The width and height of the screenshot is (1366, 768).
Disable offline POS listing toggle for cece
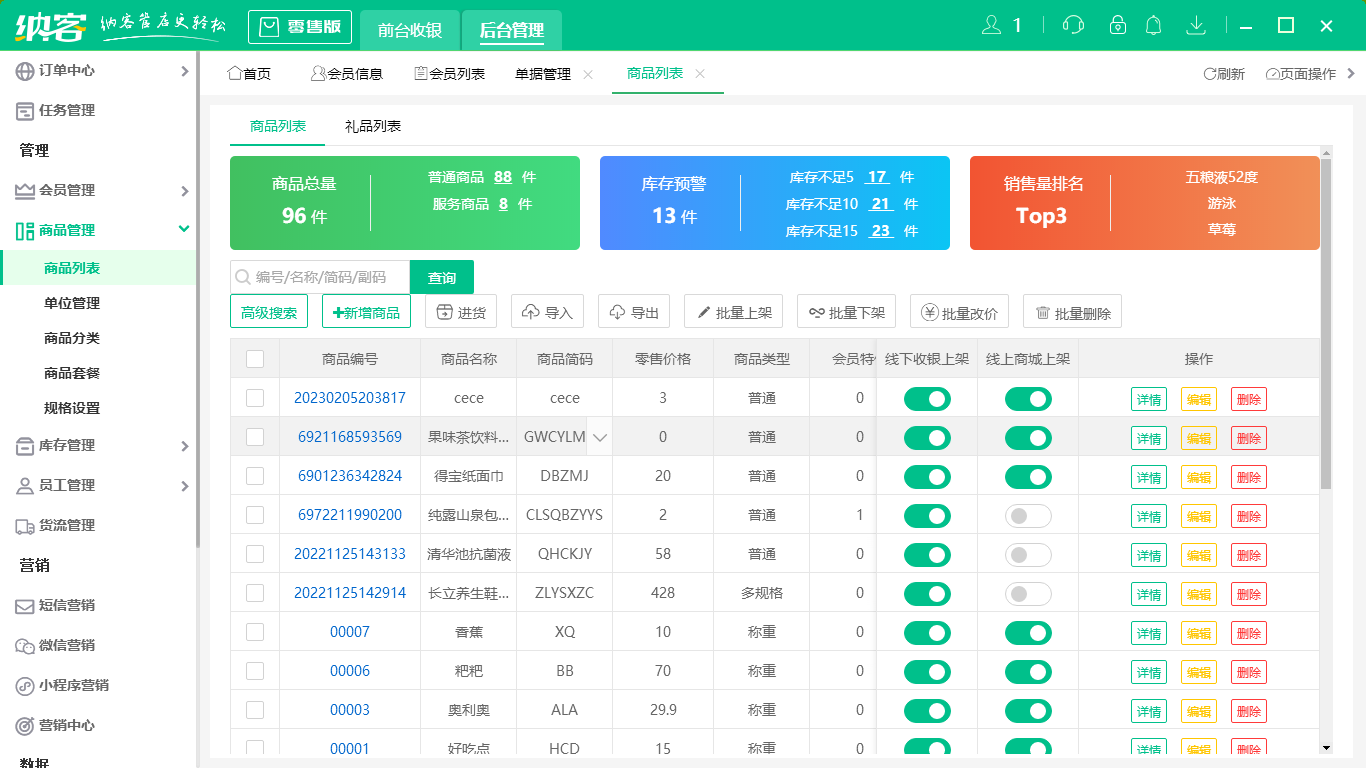point(927,398)
